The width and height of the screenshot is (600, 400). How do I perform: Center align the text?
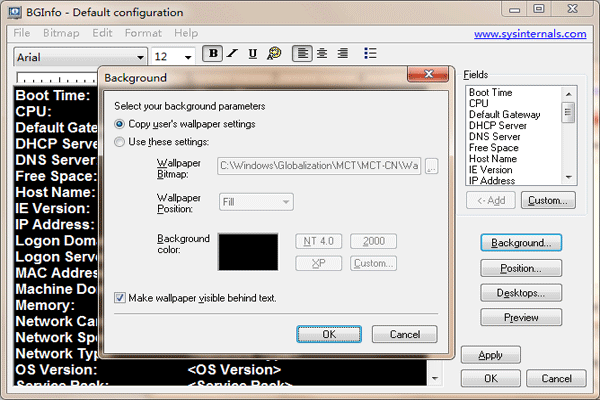coord(322,54)
